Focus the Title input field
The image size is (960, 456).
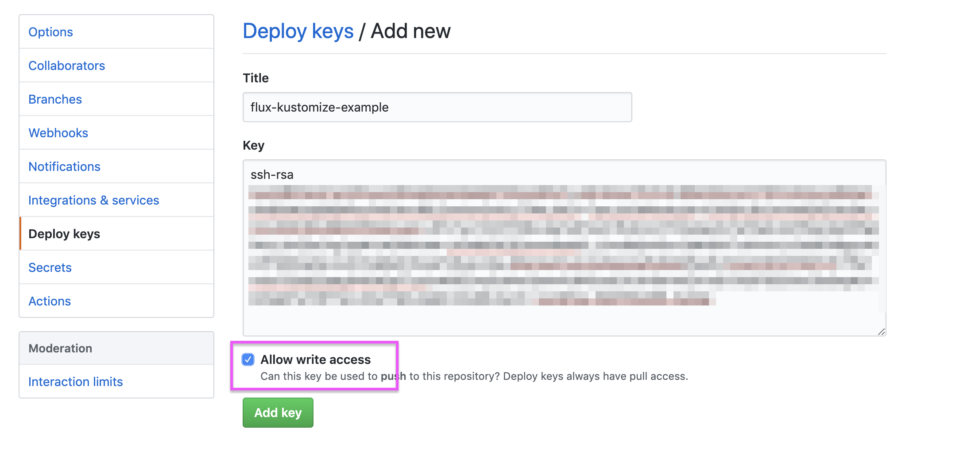(x=437, y=107)
